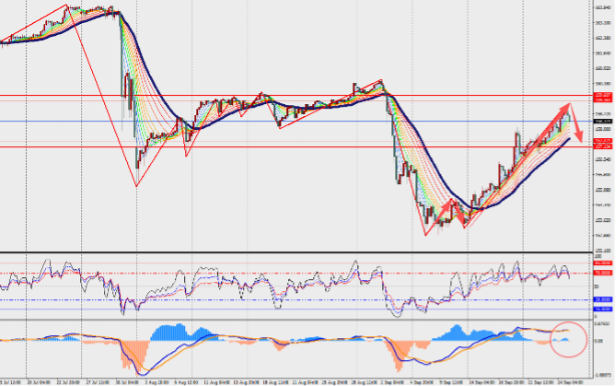Click the 163.840 price scale label
This screenshot has height=386, width=616.
pos(603,7)
